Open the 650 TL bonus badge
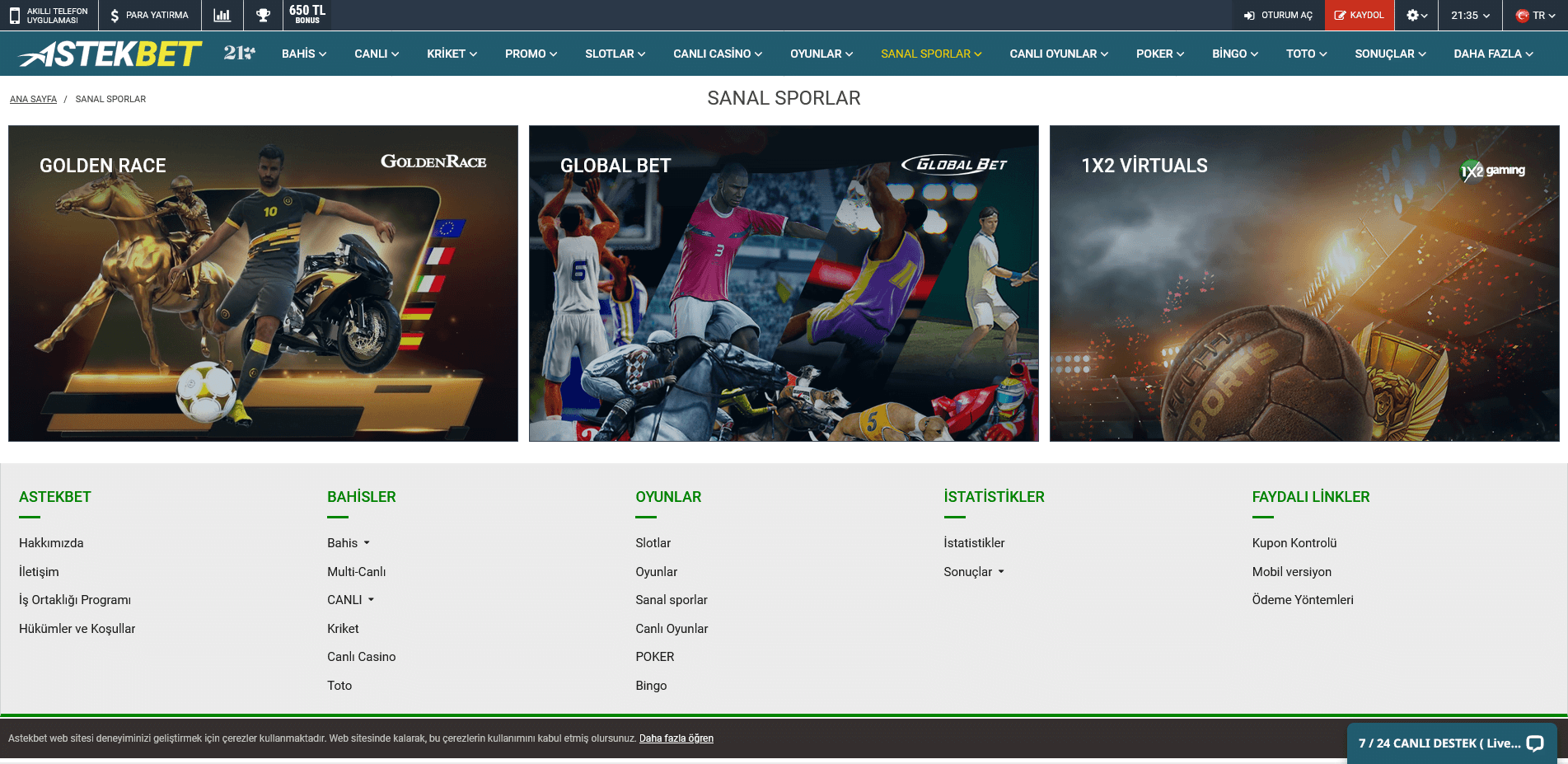1568x764 pixels. (x=307, y=14)
